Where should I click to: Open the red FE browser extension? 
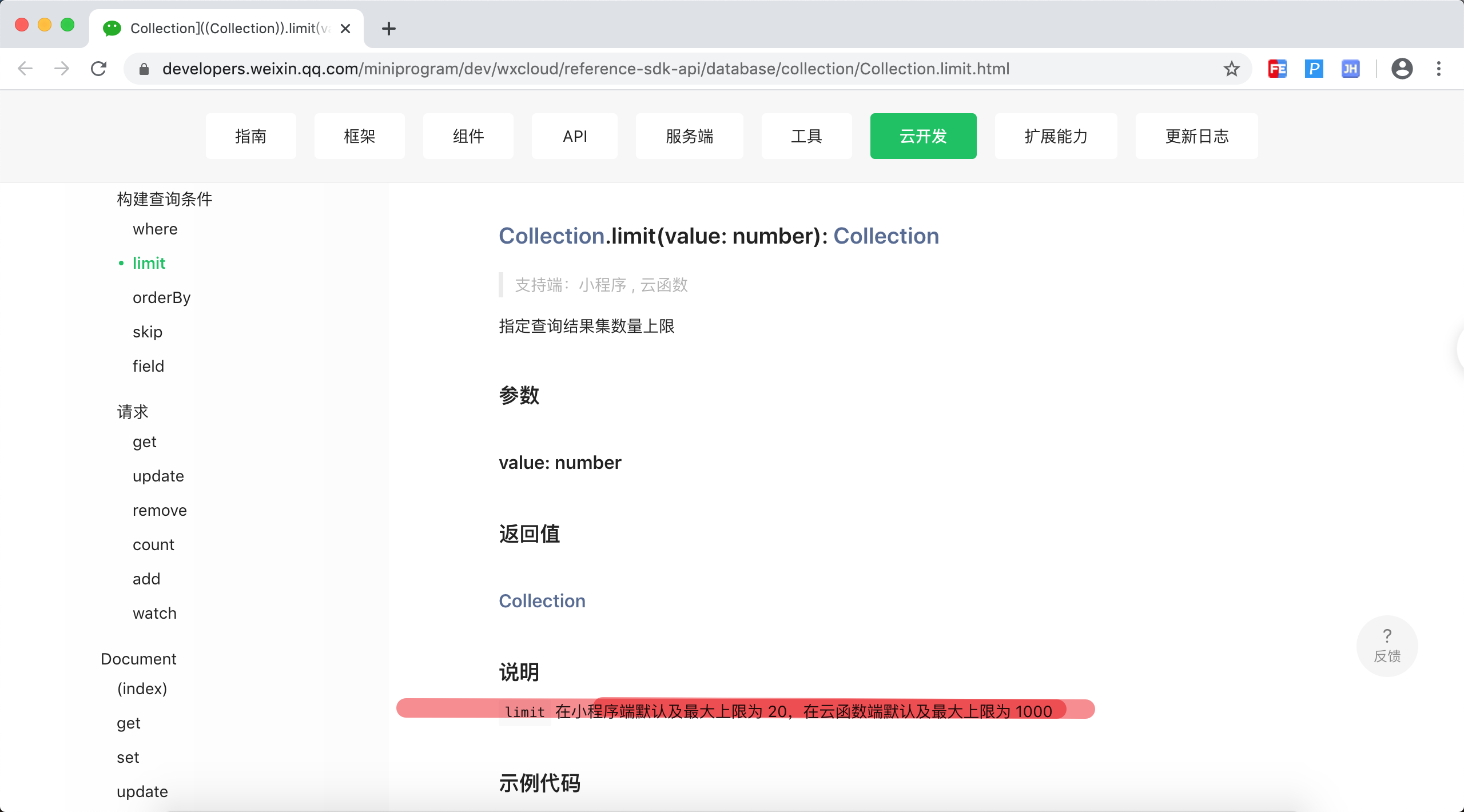(x=1277, y=69)
